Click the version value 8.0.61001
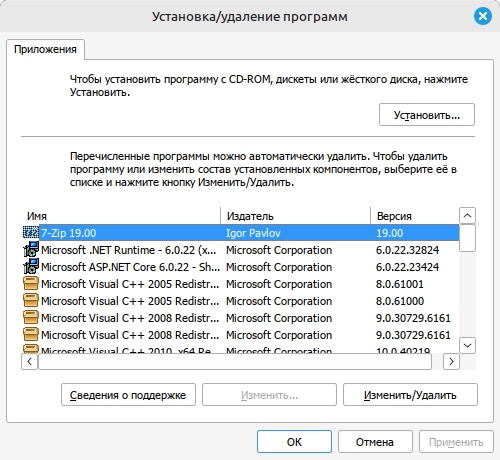 [x=400, y=284]
